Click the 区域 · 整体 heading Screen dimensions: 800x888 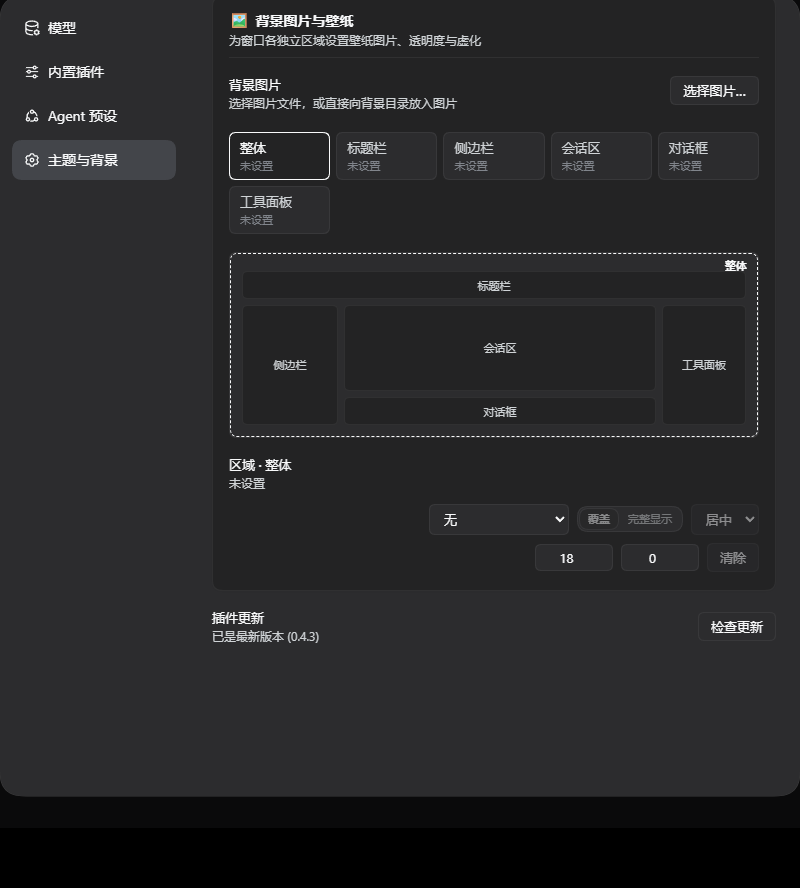(260, 466)
